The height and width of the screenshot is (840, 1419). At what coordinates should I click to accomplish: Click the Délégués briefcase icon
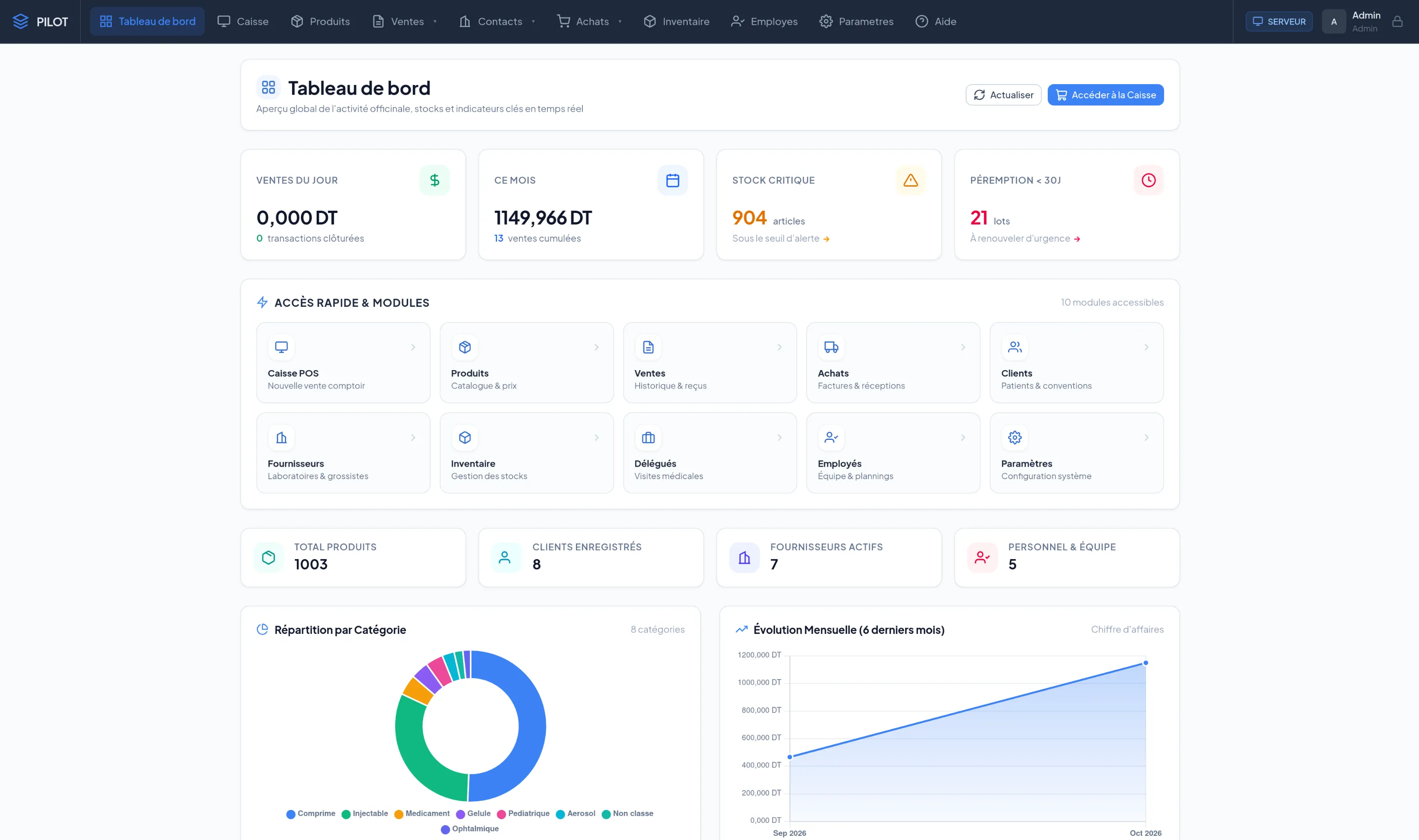point(648,438)
